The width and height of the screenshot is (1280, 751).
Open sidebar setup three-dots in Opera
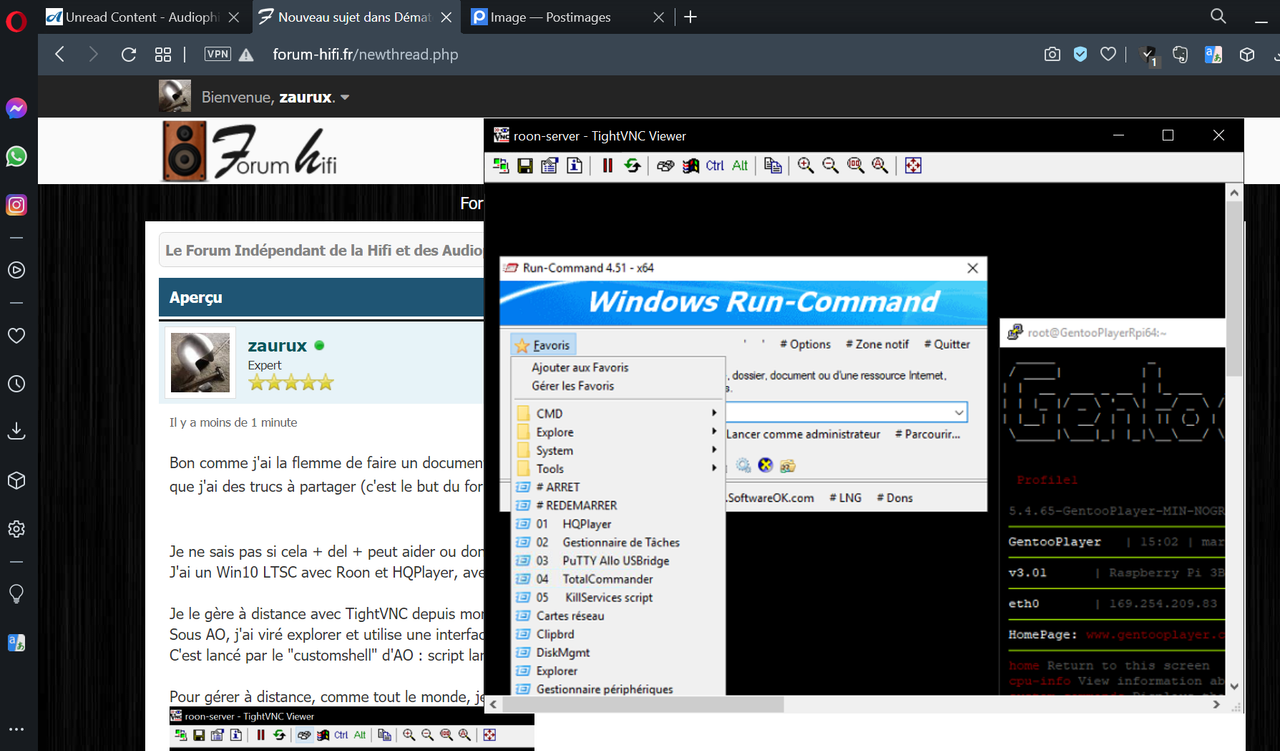(16, 730)
